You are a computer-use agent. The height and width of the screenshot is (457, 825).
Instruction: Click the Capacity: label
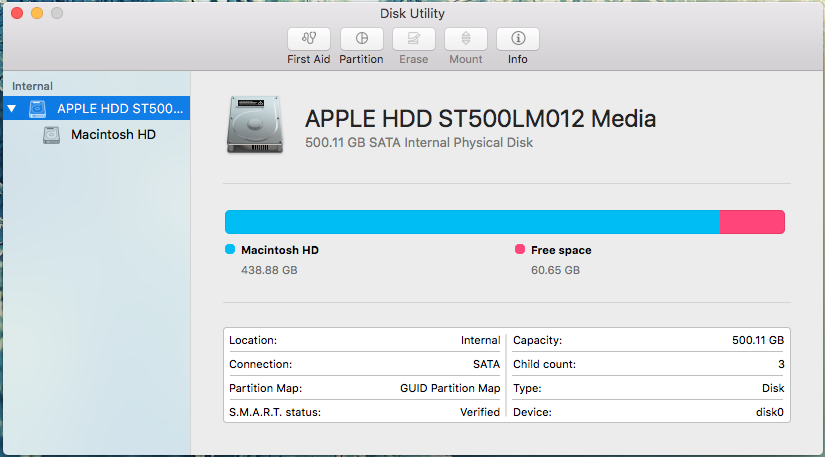pos(538,340)
